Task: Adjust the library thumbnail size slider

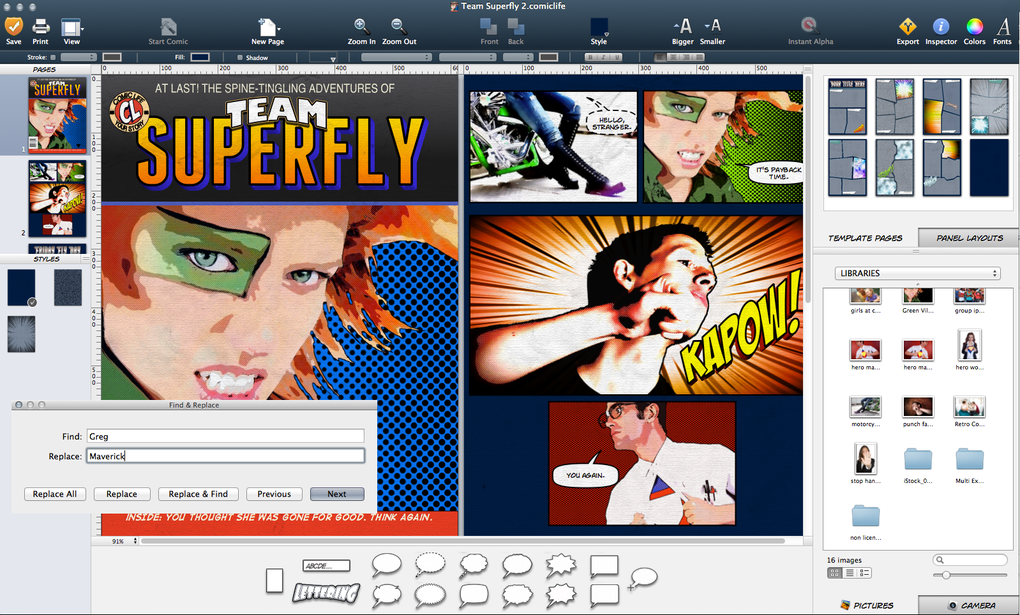Action: [969, 575]
